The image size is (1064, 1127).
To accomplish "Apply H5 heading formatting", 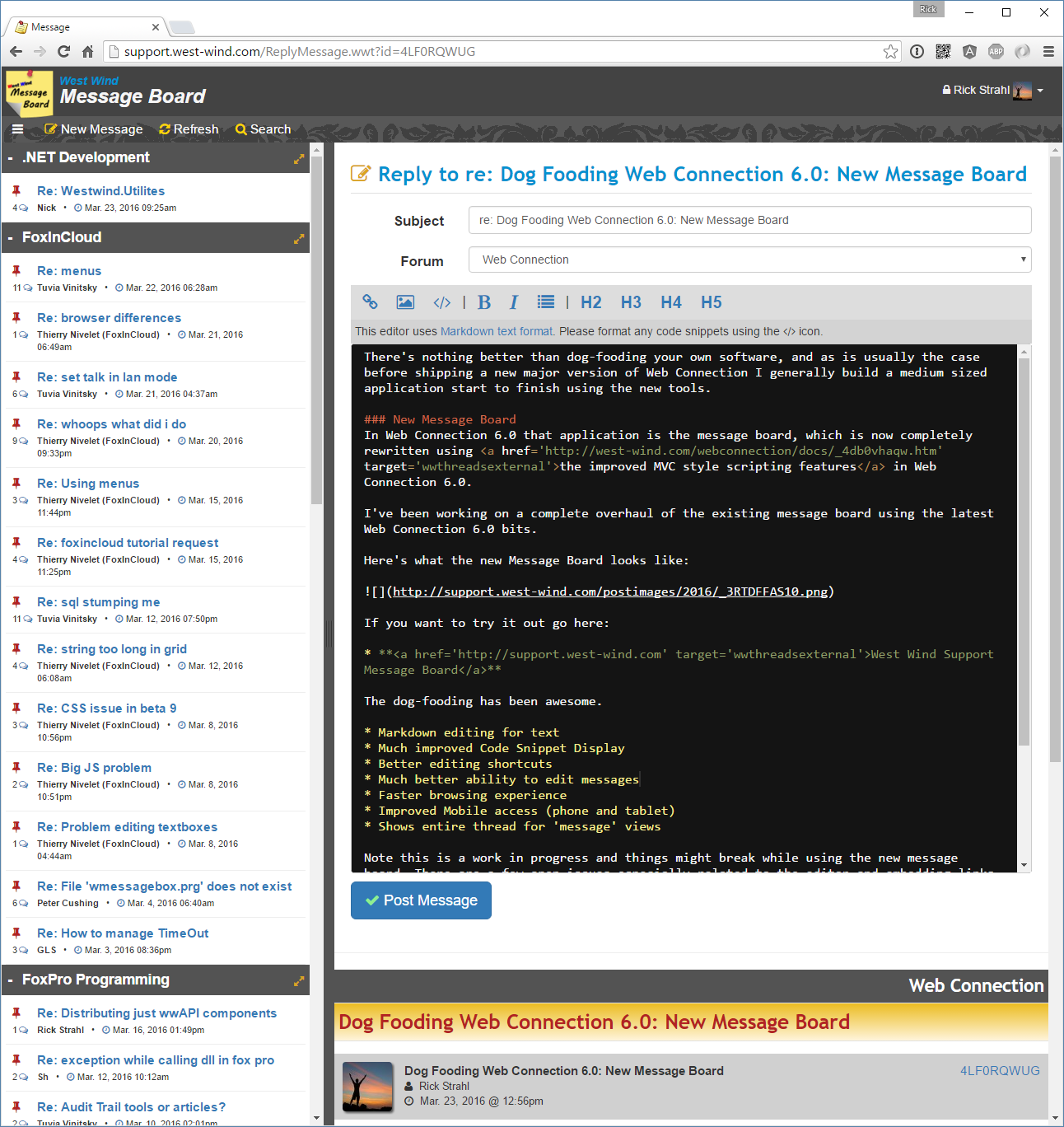I will pyautogui.click(x=712, y=302).
